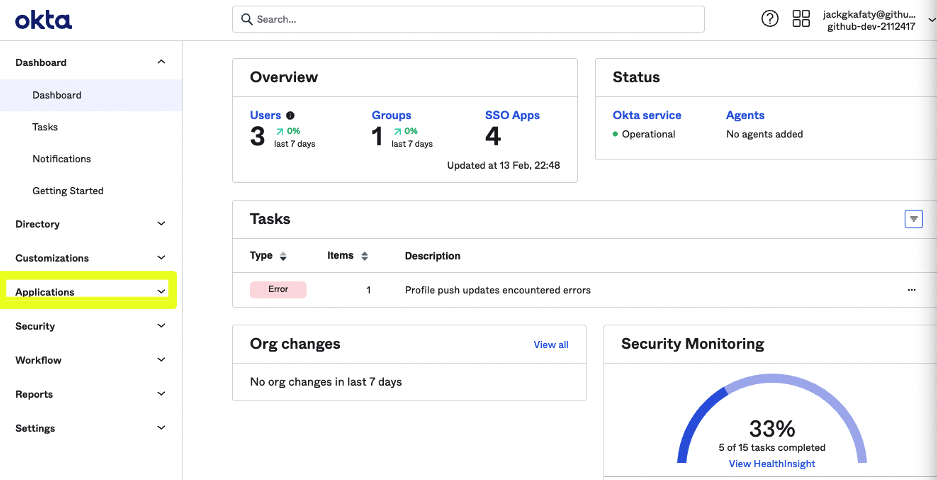Click the search magnifier icon
The image size is (937, 480).
(x=247, y=19)
